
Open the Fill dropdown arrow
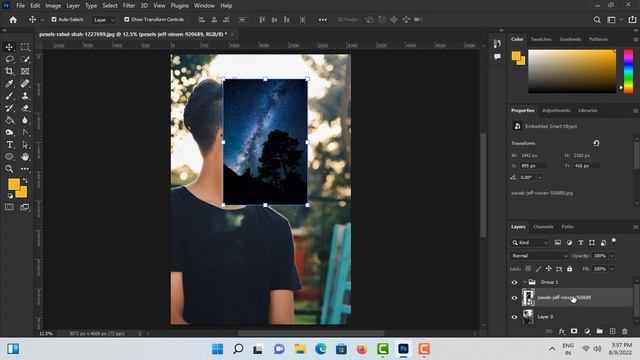[612, 269]
